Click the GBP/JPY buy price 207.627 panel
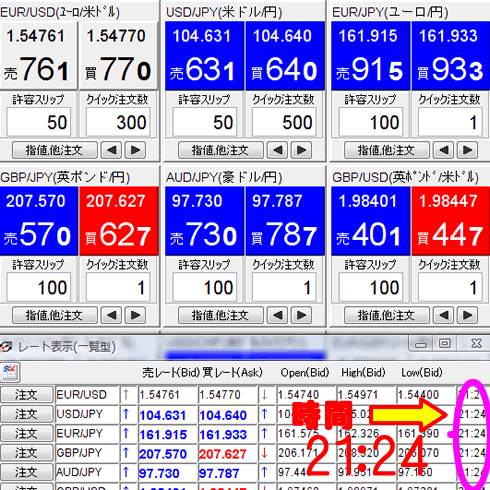Viewport: 490px width, 490px height. [x=119, y=221]
